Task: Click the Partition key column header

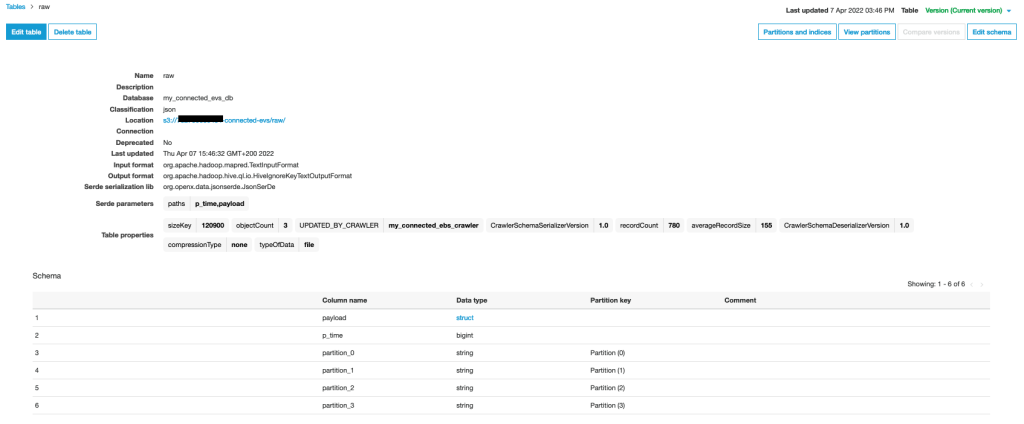Action: pos(610,300)
